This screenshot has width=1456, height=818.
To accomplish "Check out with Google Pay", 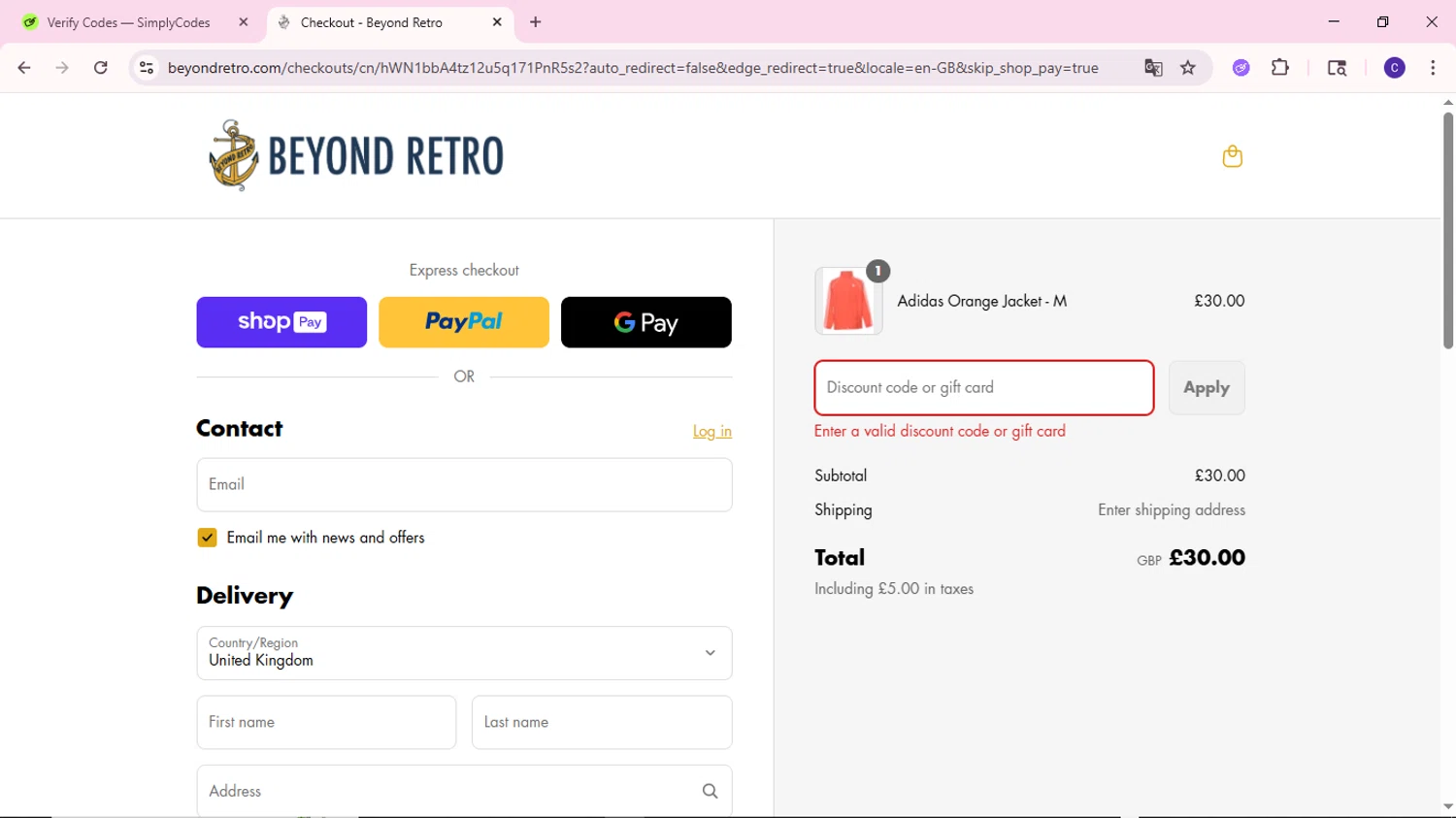I will [x=646, y=322].
